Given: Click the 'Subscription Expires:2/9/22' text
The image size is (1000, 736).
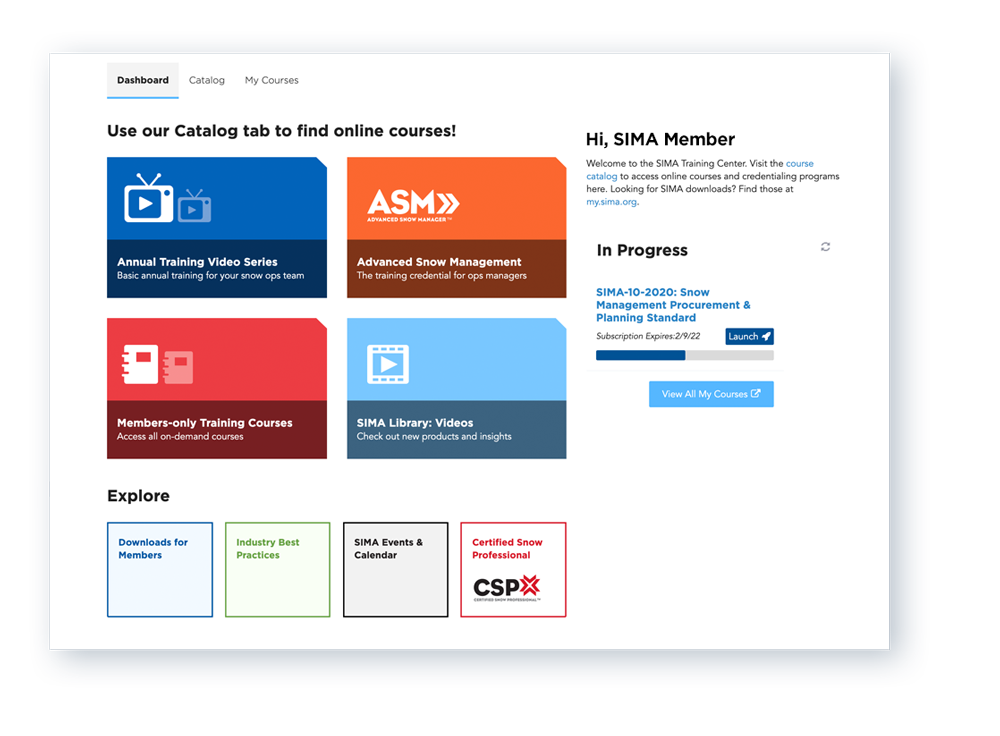Looking at the screenshot, I should (648, 336).
